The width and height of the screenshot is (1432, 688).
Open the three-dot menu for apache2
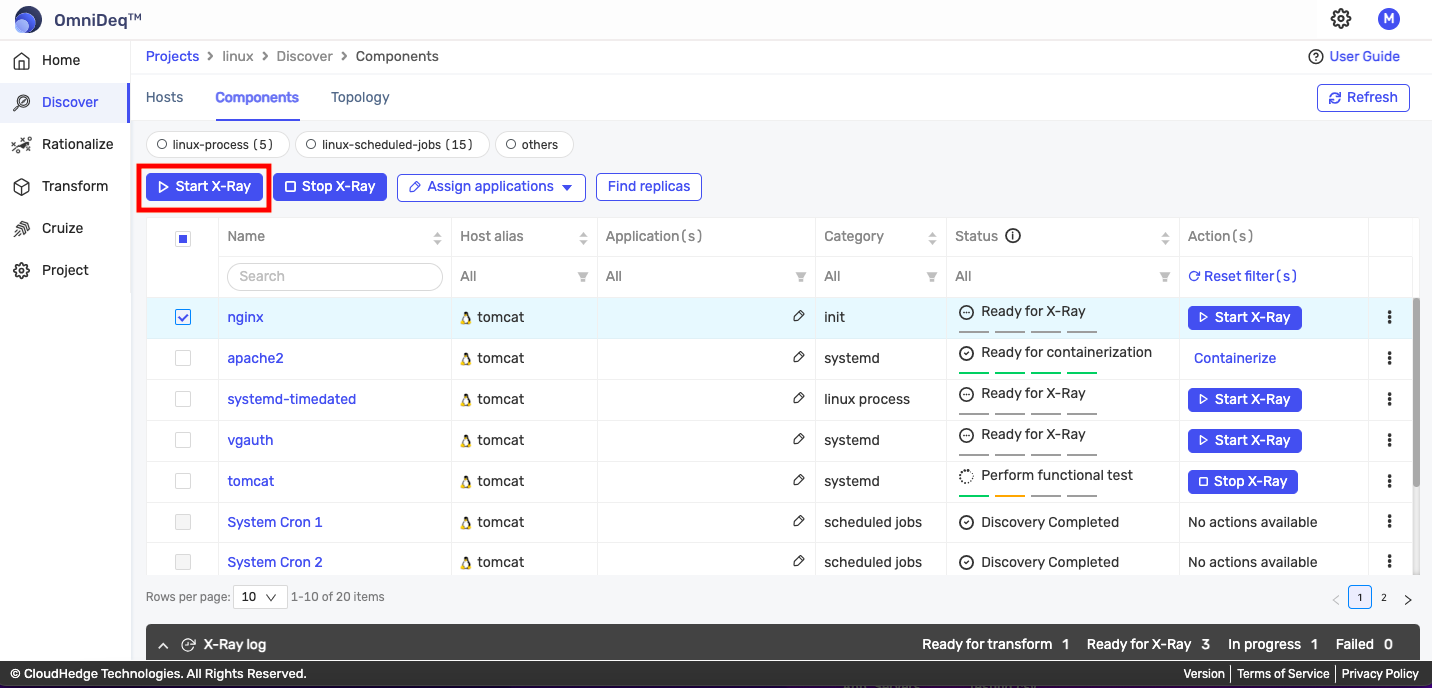point(1389,358)
